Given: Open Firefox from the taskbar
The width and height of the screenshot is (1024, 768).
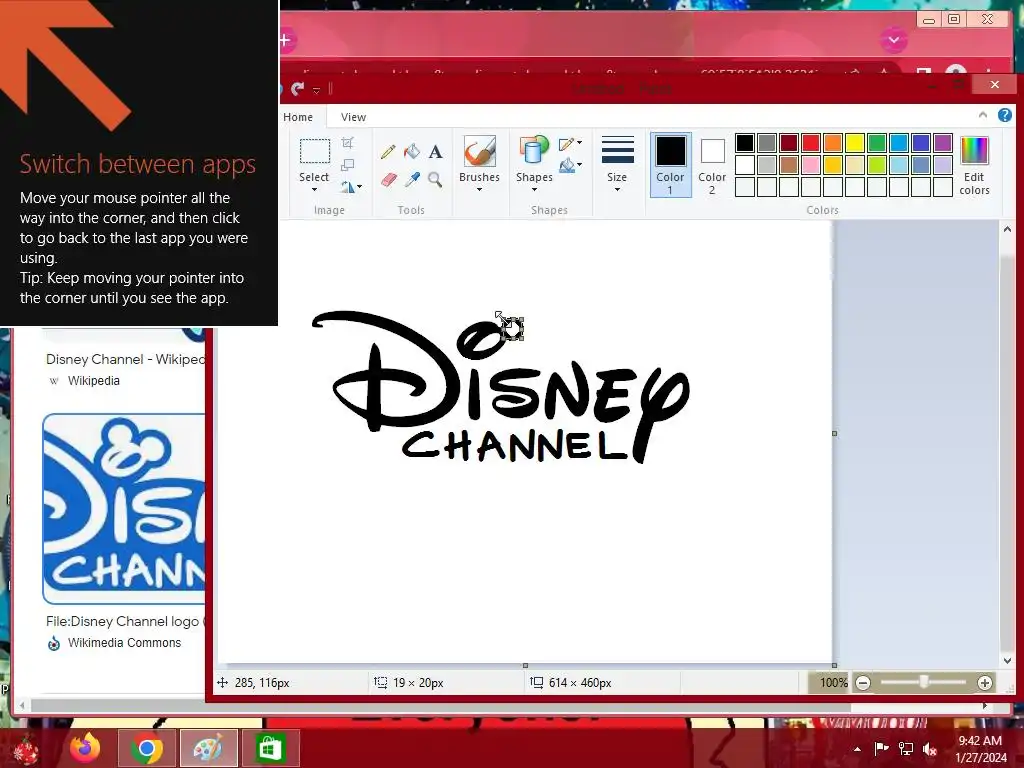Looking at the screenshot, I should [86, 748].
